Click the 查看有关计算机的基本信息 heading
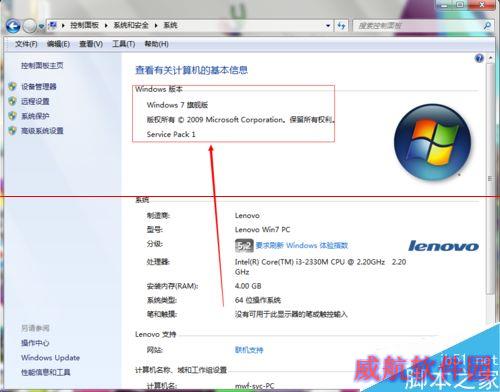 (191, 70)
